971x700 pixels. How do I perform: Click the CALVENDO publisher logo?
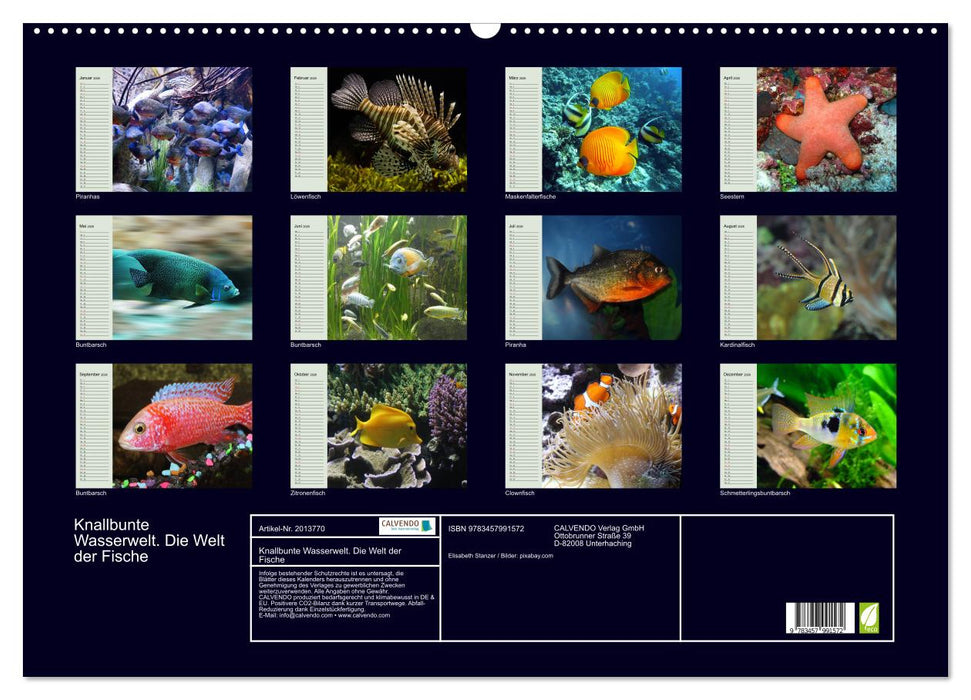coord(402,524)
